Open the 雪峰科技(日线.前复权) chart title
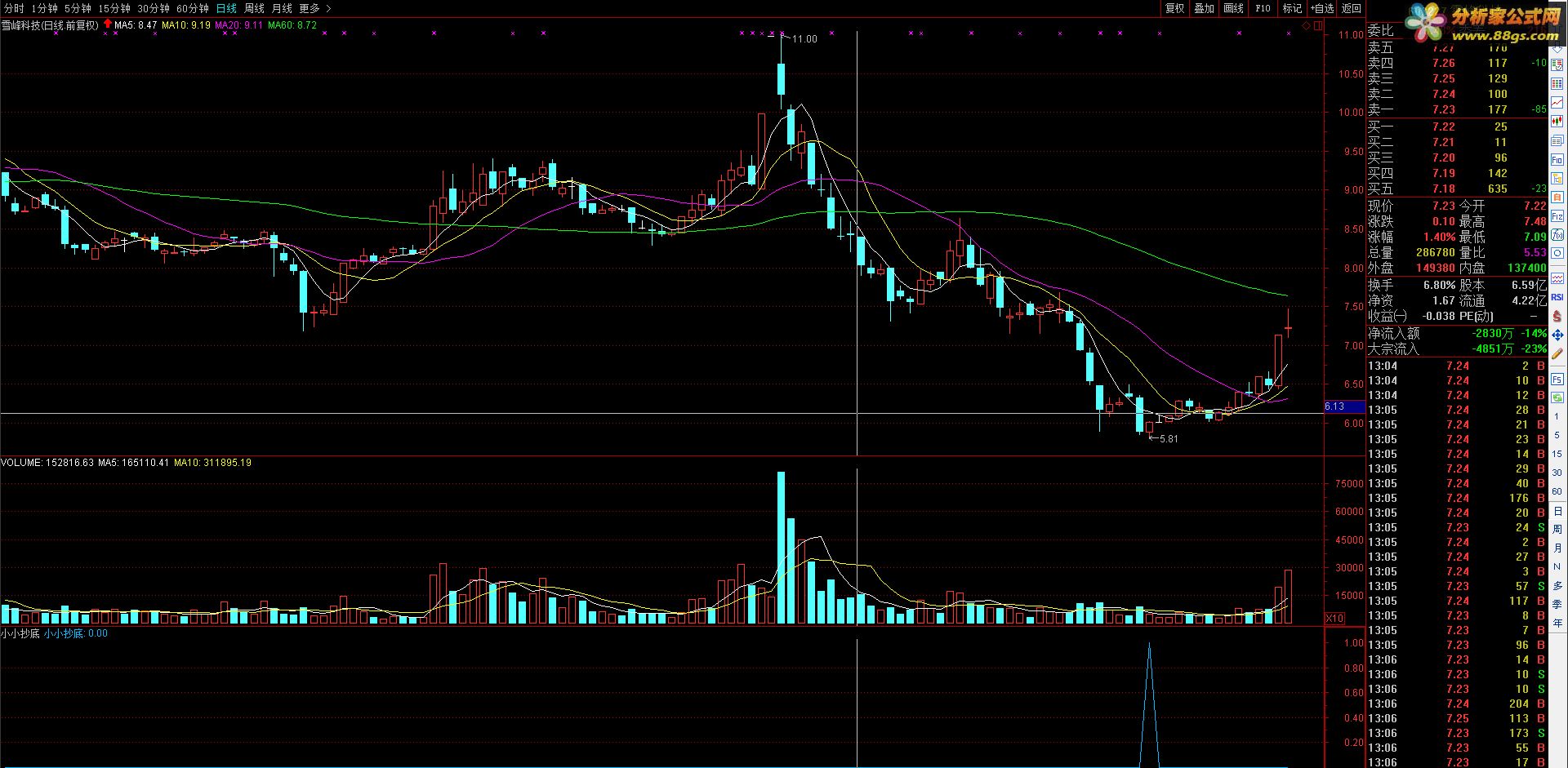 tap(50, 25)
